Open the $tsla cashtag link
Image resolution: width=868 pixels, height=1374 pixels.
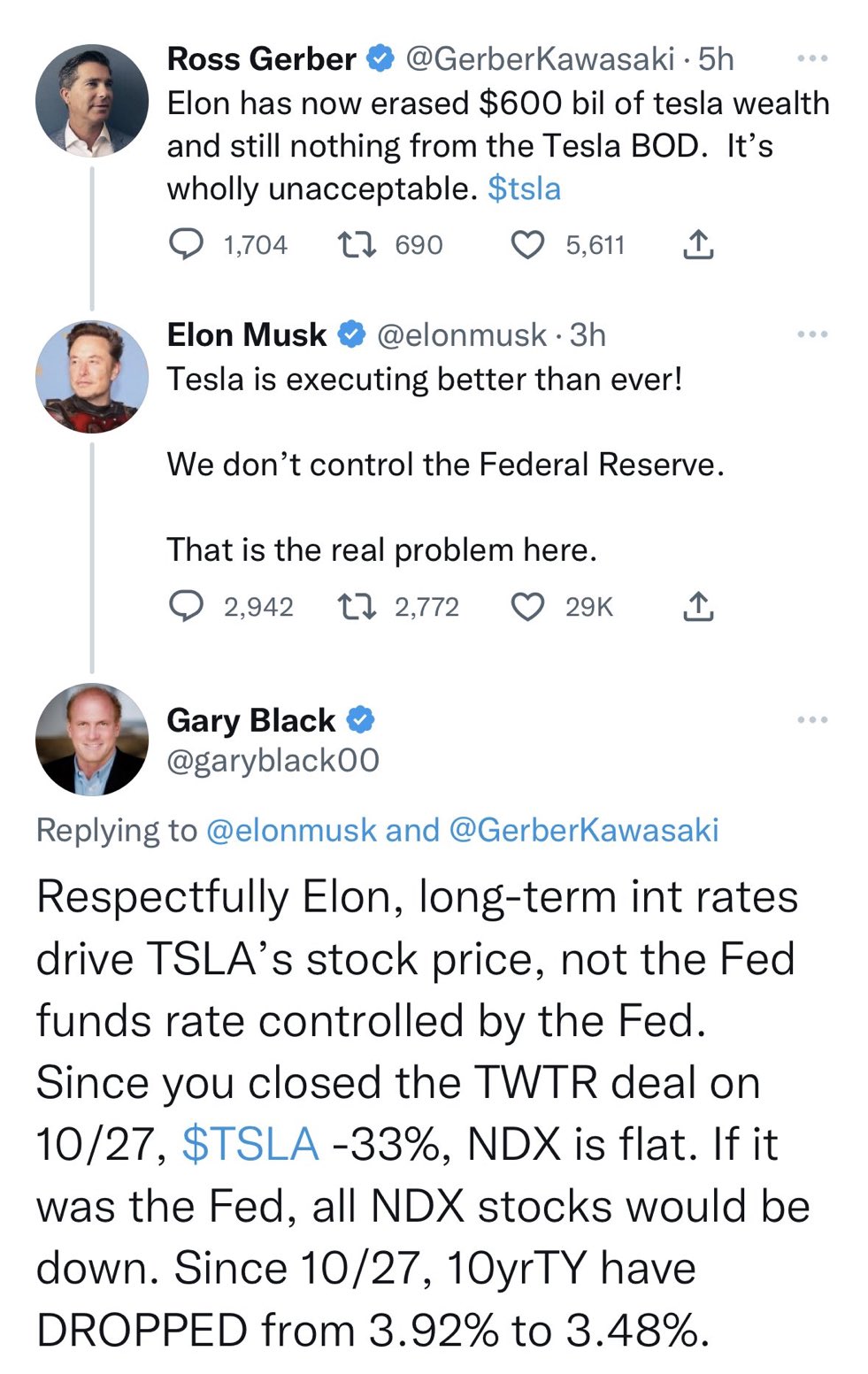click(524, 188)
